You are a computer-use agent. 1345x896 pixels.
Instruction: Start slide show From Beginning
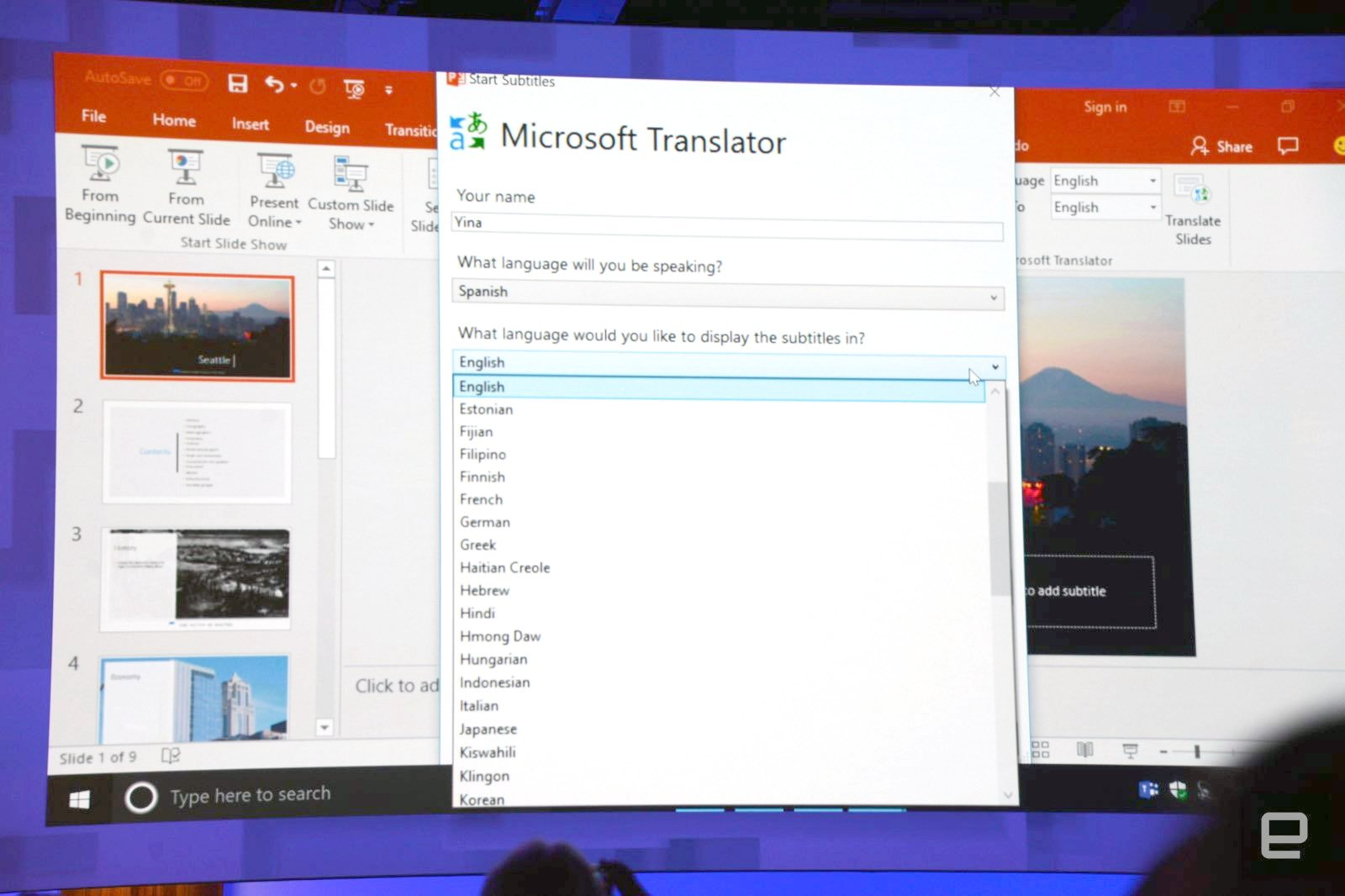click(100, 184)
